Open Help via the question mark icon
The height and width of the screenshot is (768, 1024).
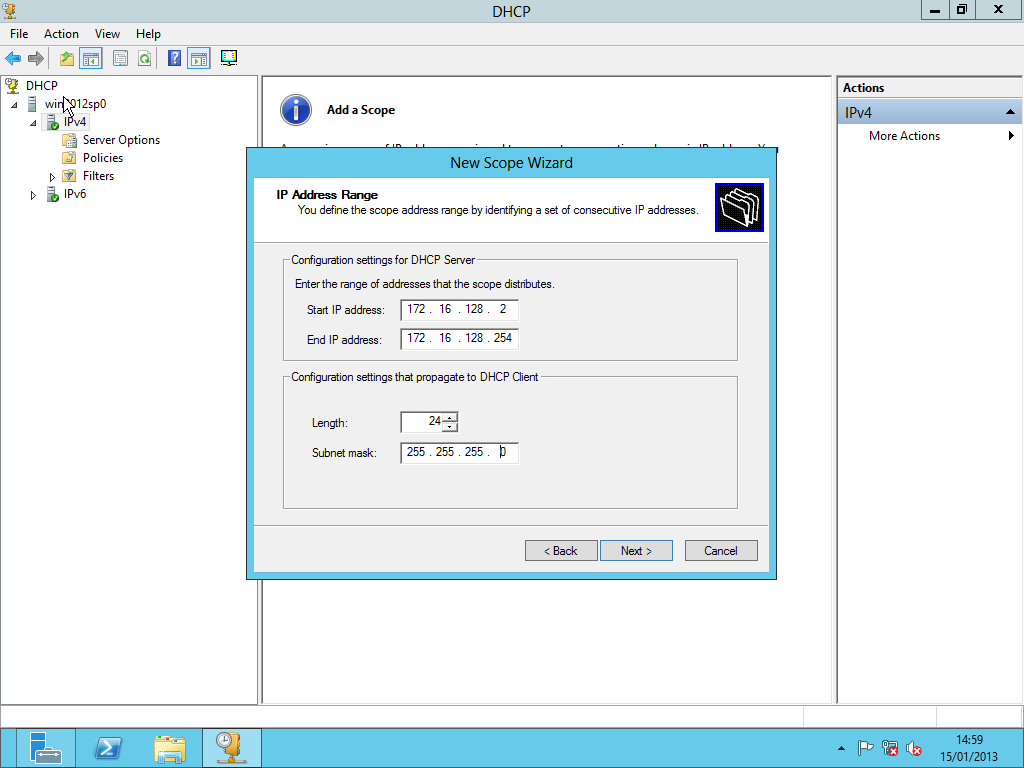[x=174, y=59]
